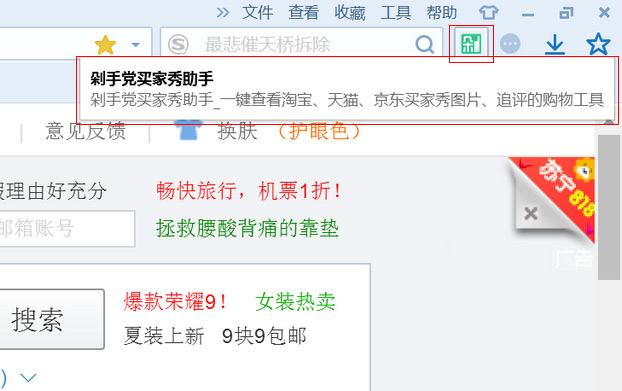This screenshot has height=391, width=622.
Task: Expand the blue chevron below the search button
Action: [29, 378]
